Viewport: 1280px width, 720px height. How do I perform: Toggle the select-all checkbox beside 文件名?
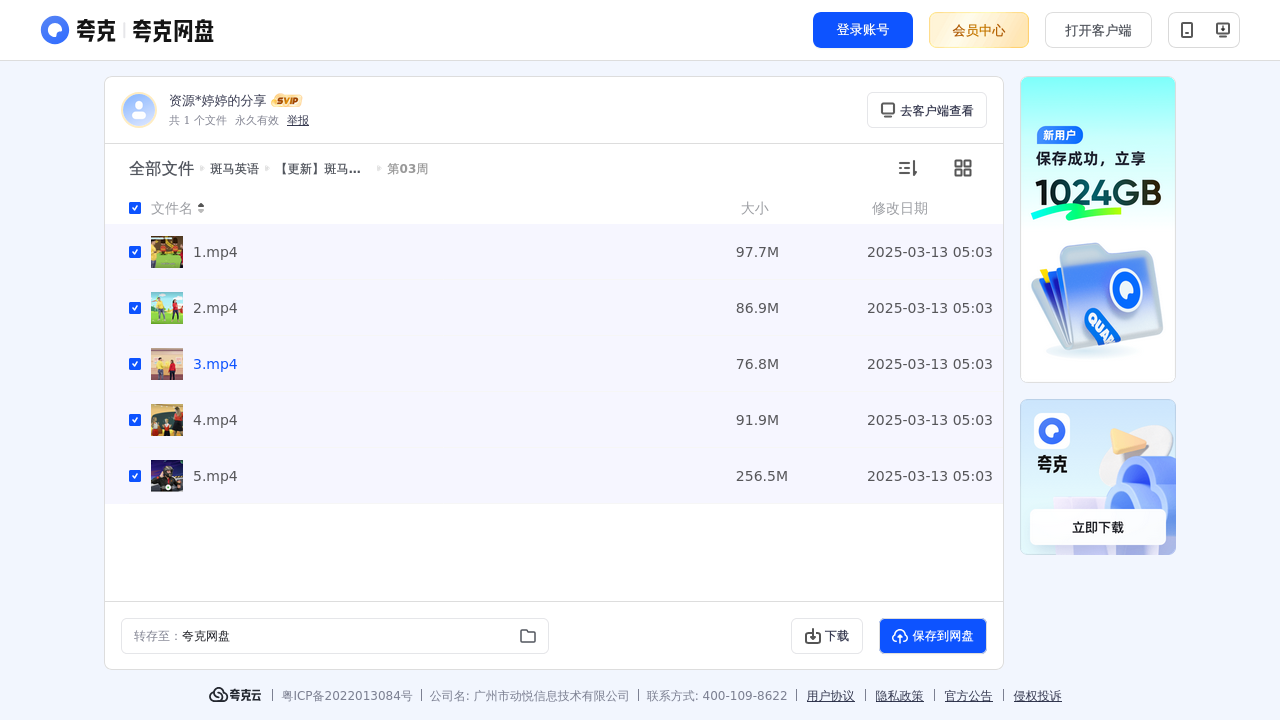(135, 208)
